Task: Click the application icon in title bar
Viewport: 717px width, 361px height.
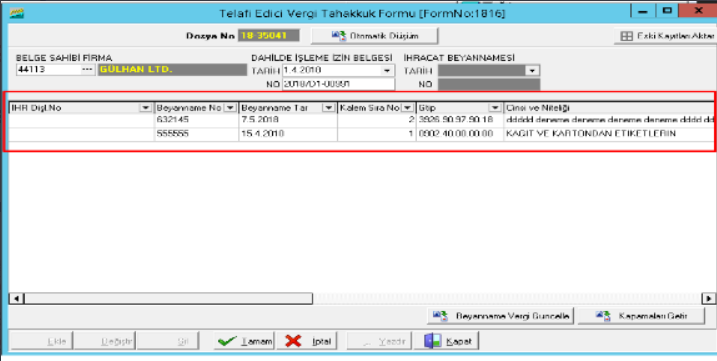Action: point(16,12)
